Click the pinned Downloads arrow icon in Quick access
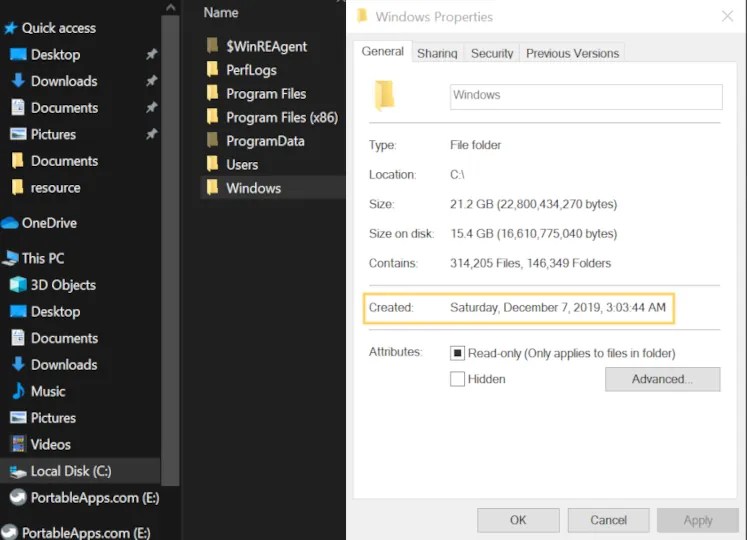This screenshot has width=747, height=540. [x=18, y=81]
